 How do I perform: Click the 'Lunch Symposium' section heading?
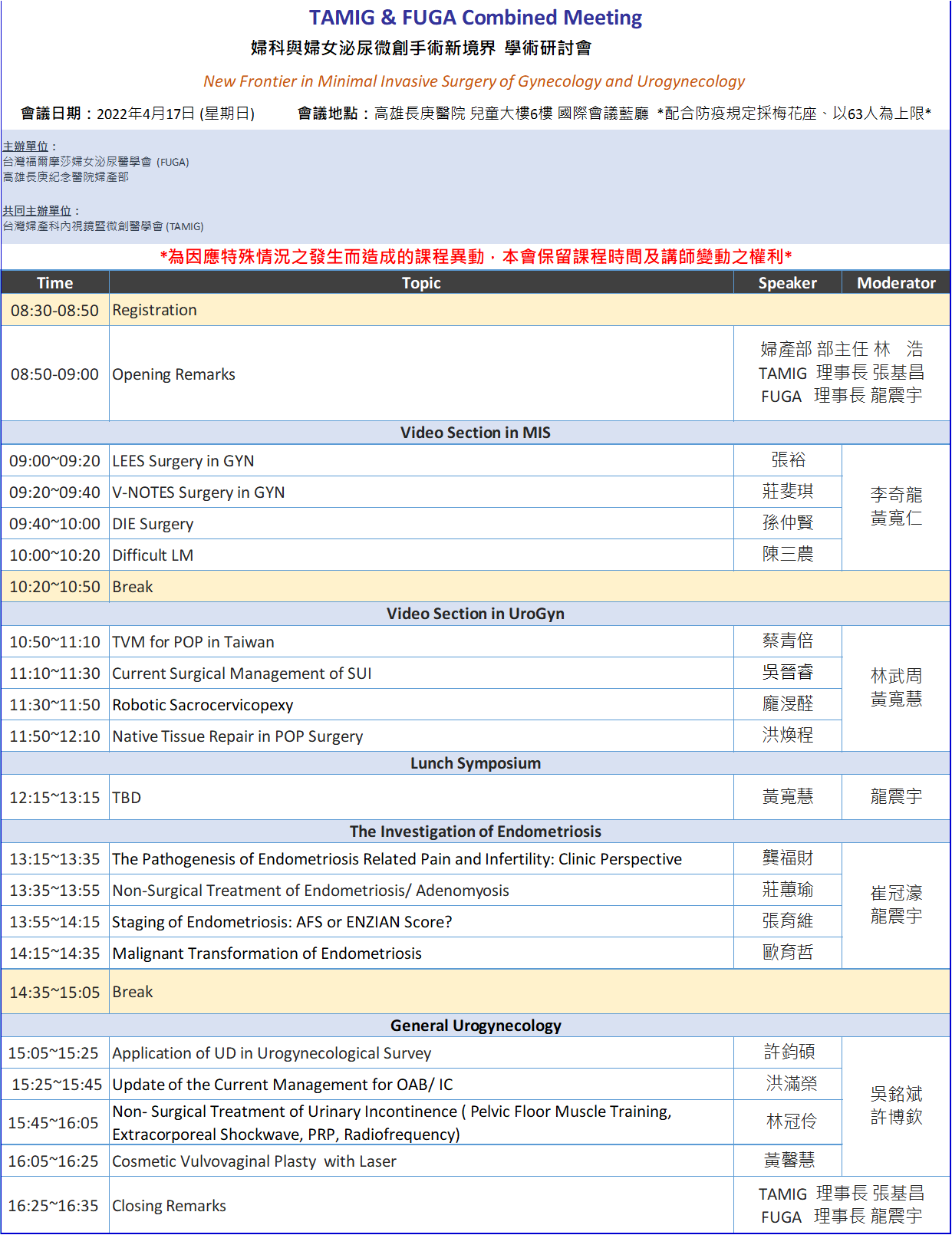pos(475,763)
